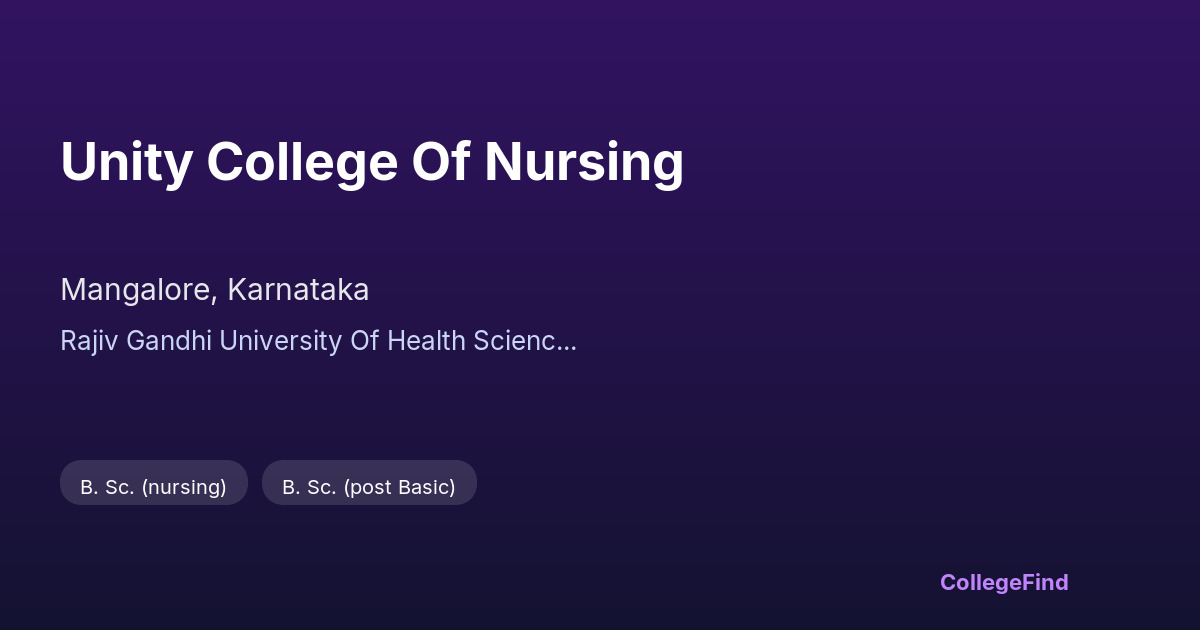Click the "Unity College Of Nursing" heading
Image resolution: width=1200 pixels, height=630 pixels.
click(372, 162)
